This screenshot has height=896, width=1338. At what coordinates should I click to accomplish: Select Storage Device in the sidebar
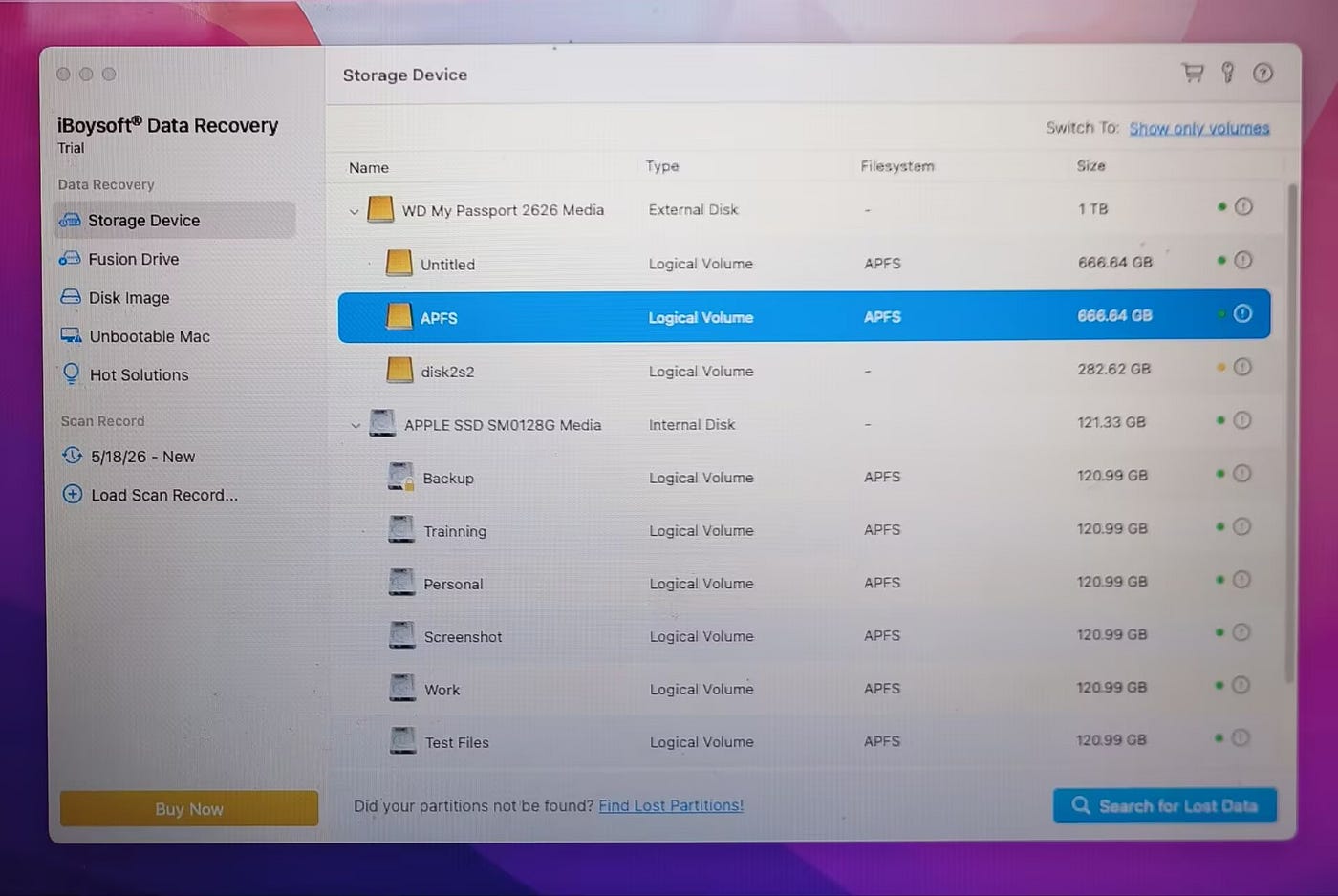[175, 220]
